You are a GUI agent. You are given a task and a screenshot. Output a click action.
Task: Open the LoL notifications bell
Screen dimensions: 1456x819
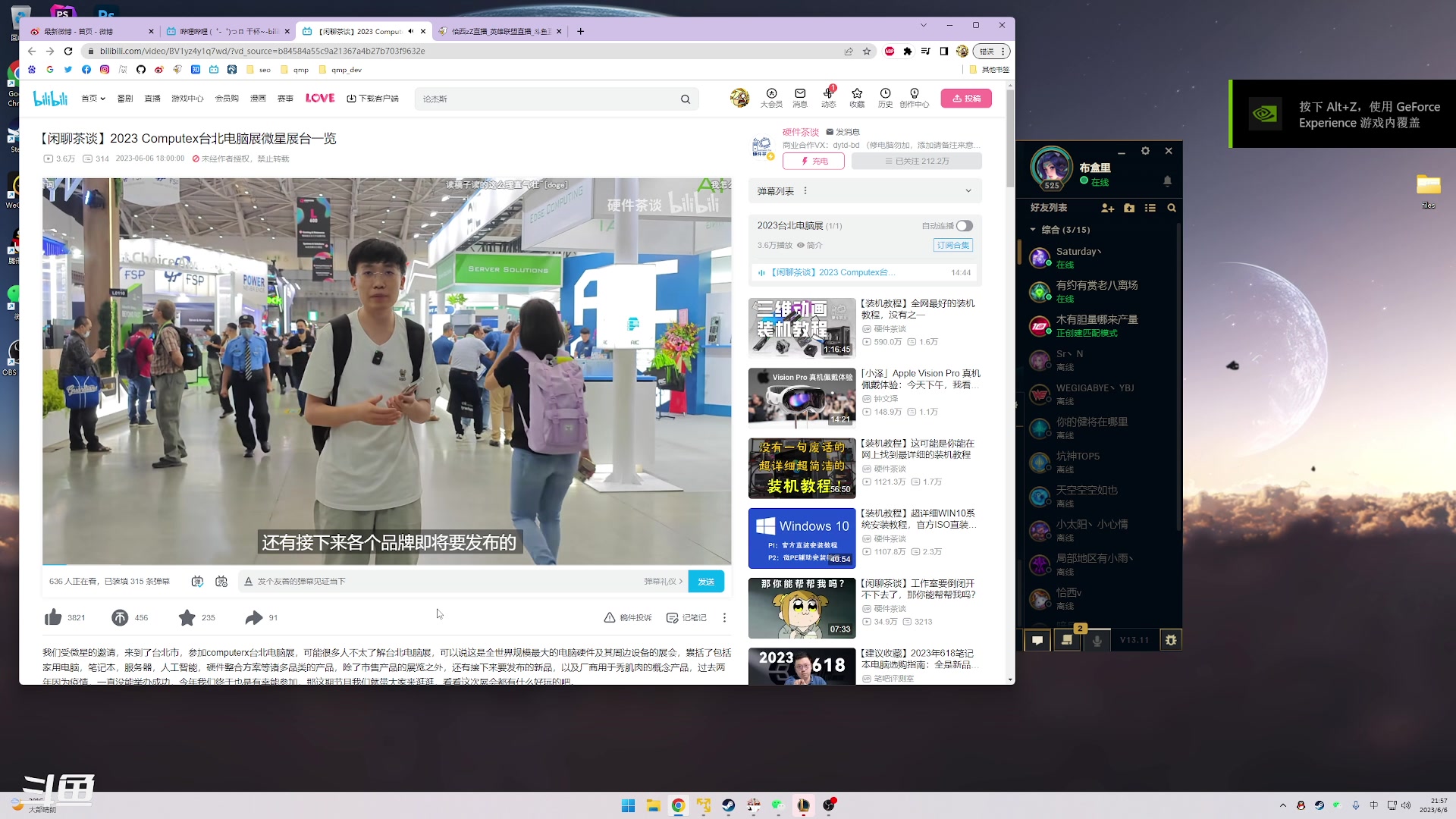tap(1167, 180)
